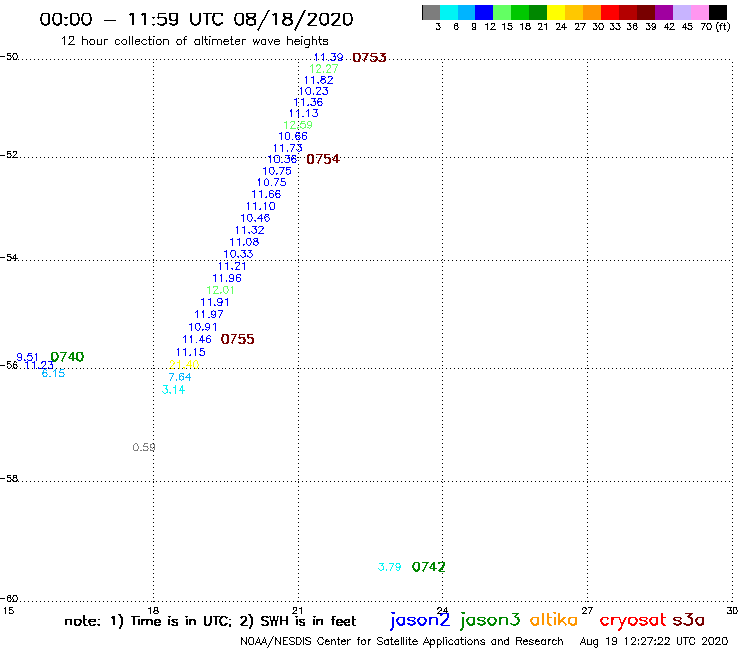Click the s3a satellite legend label

click(x=689, y=620)
